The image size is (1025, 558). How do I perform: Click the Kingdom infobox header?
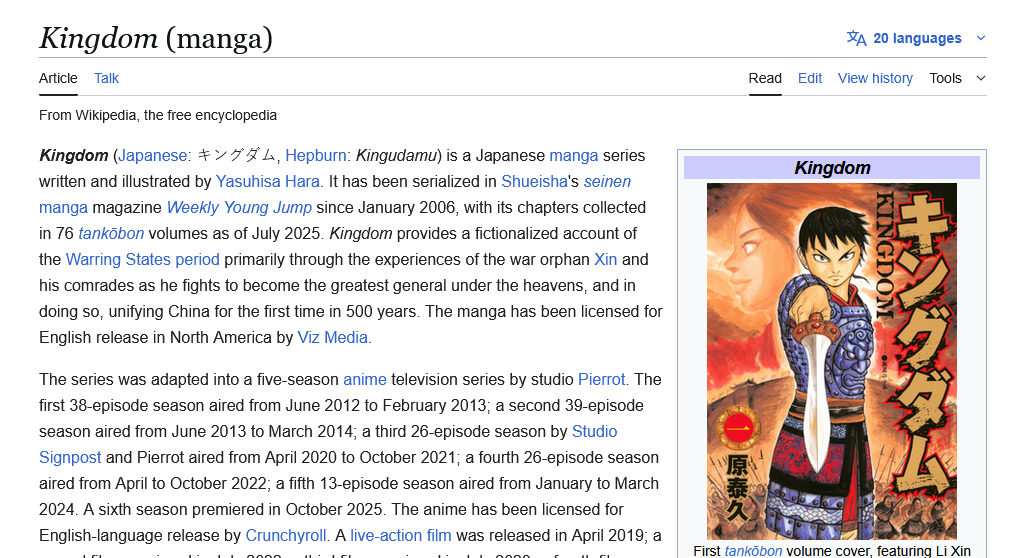[832, 168]
